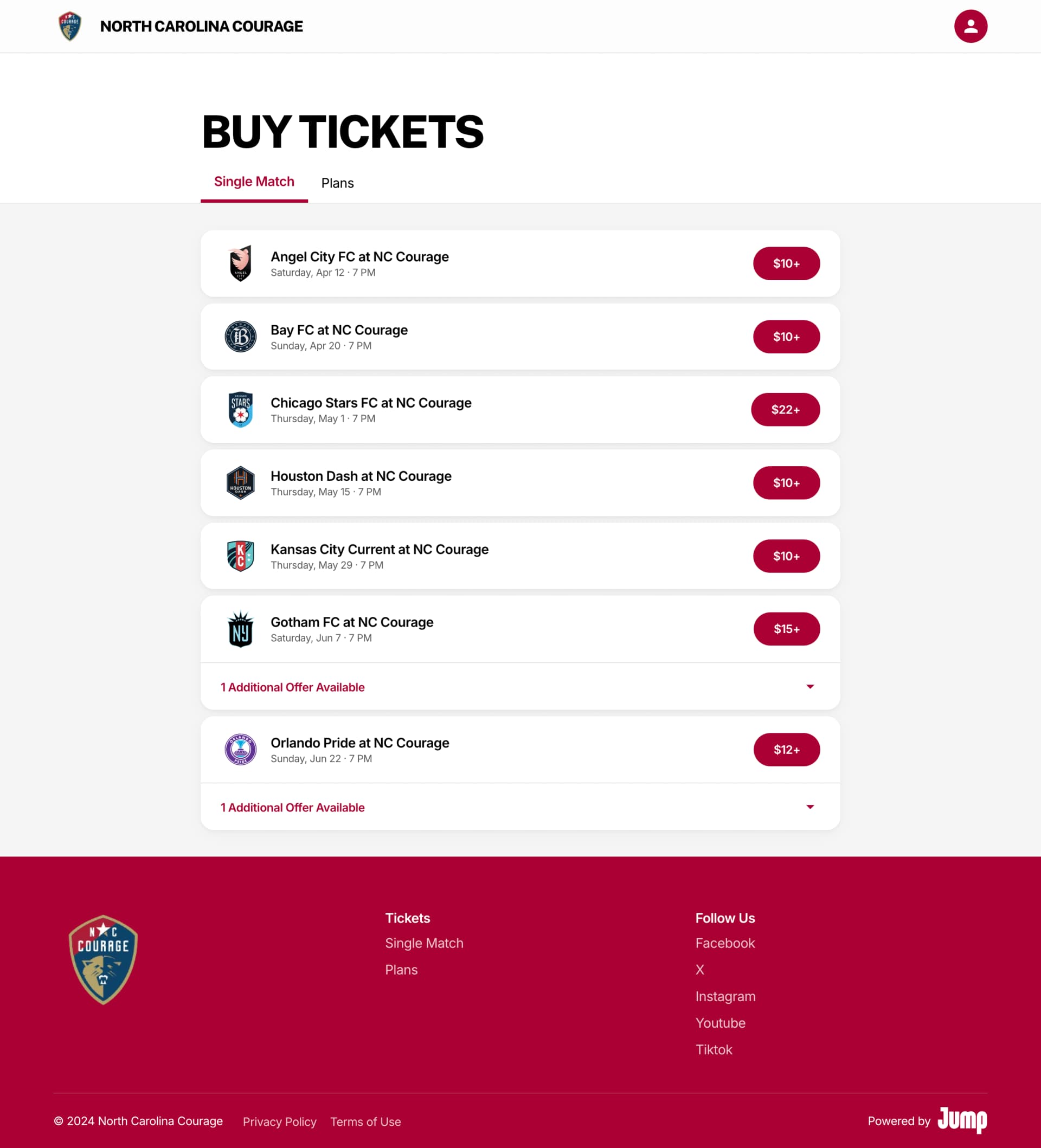
Task: Select the Kansas City Current crest
Action: click(x=240, y=556)
